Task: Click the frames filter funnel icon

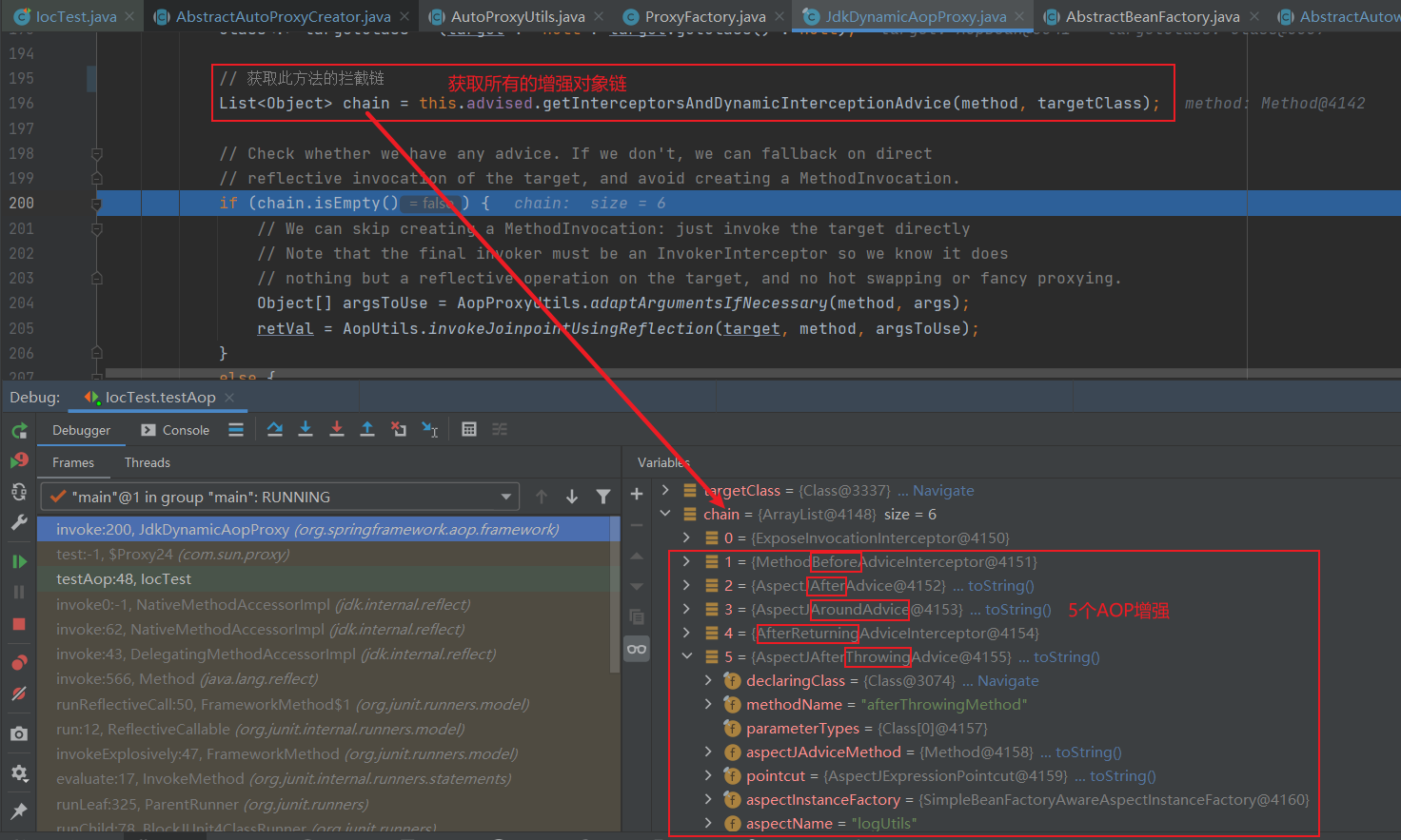Action: pyautogui.click(x=603, y=497)
